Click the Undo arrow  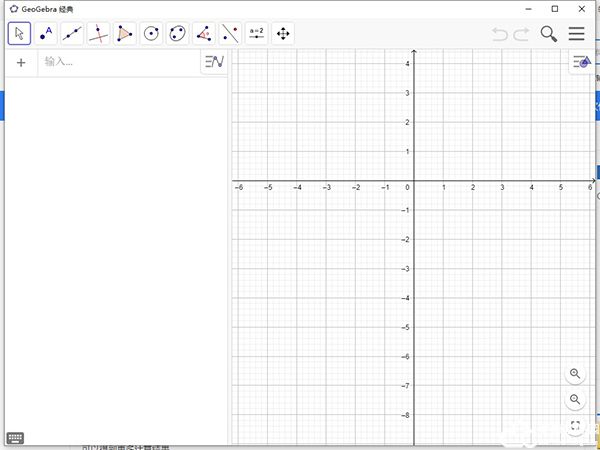point(500,34)
